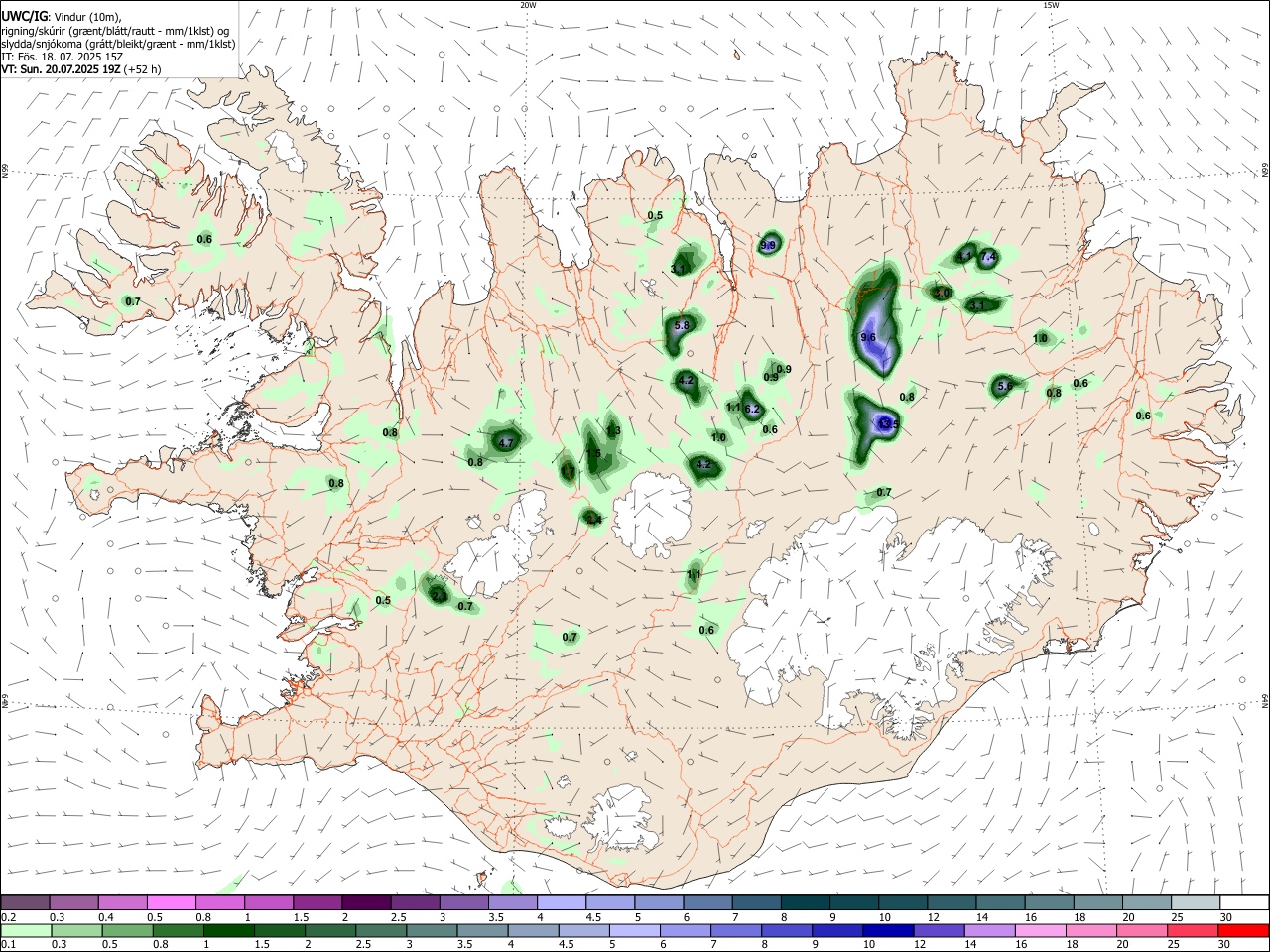Click the 5.6 precipitation value in the east
Viewport: 1270px width, 952px height.
click(1004, 386)
